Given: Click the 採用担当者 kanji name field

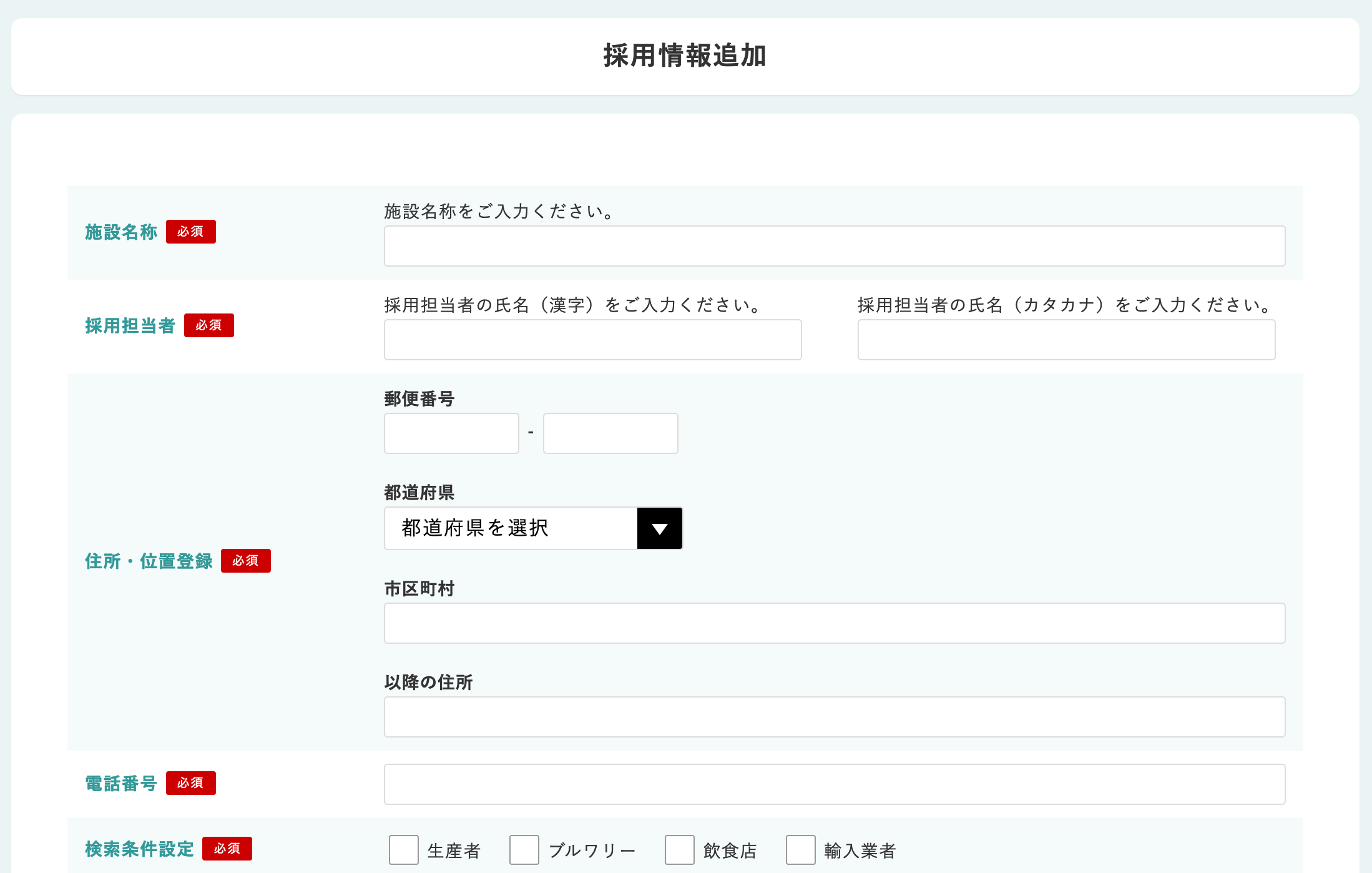Looking at the screenshot, I should [592, 340].
